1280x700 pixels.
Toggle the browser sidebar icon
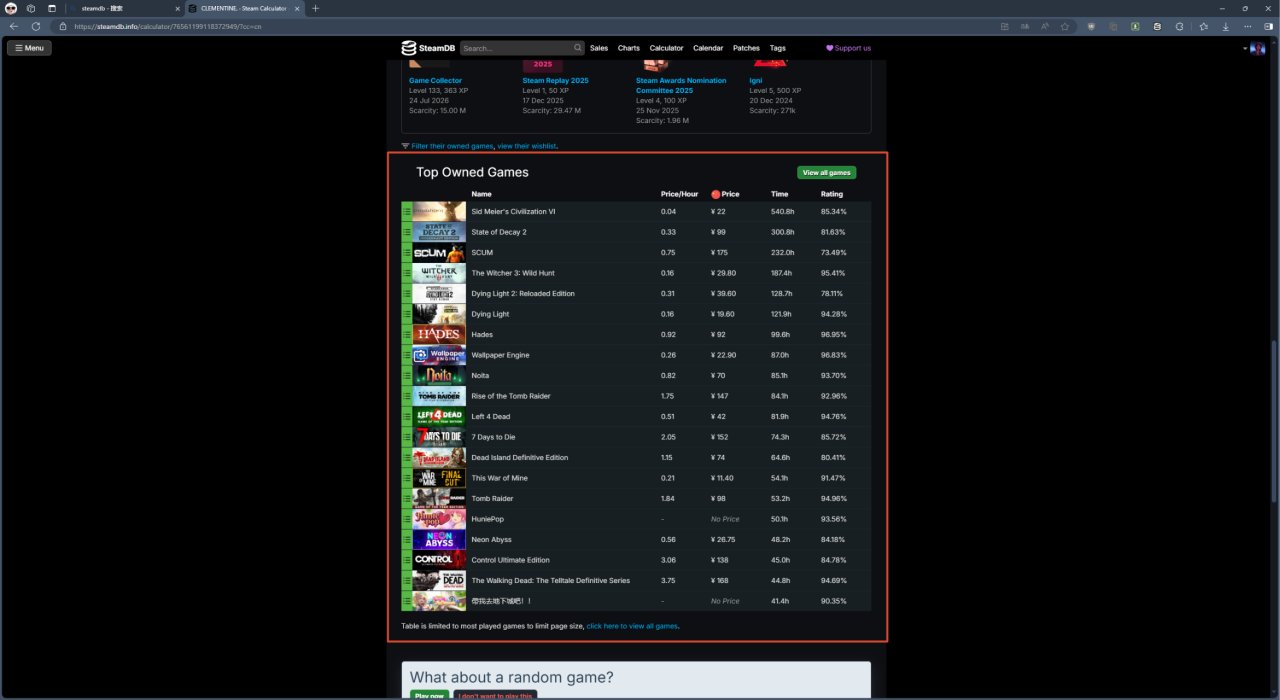pos(1268,26)
